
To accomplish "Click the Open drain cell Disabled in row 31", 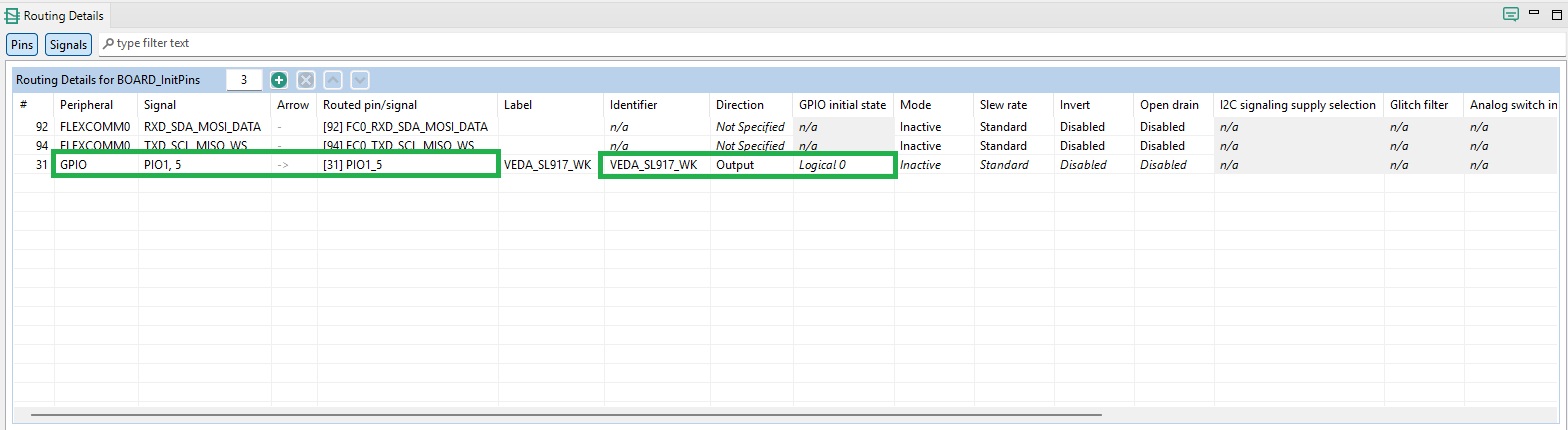I will tap(1174, 165).
